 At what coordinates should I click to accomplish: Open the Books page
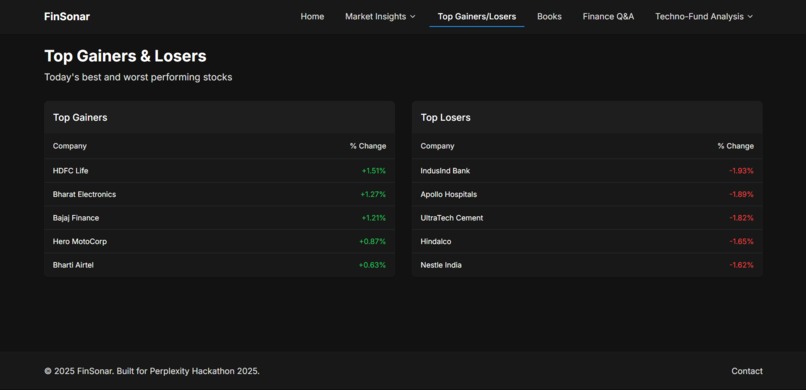pos(549,16)
